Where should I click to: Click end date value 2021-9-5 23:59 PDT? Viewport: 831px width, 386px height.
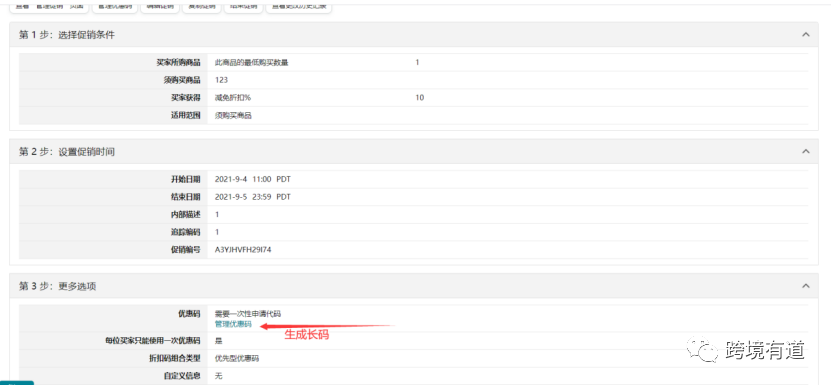[253, 197]
